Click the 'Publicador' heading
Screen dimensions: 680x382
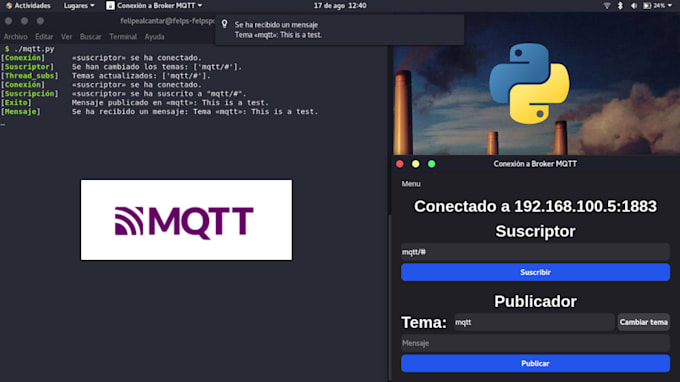[535, 301]
